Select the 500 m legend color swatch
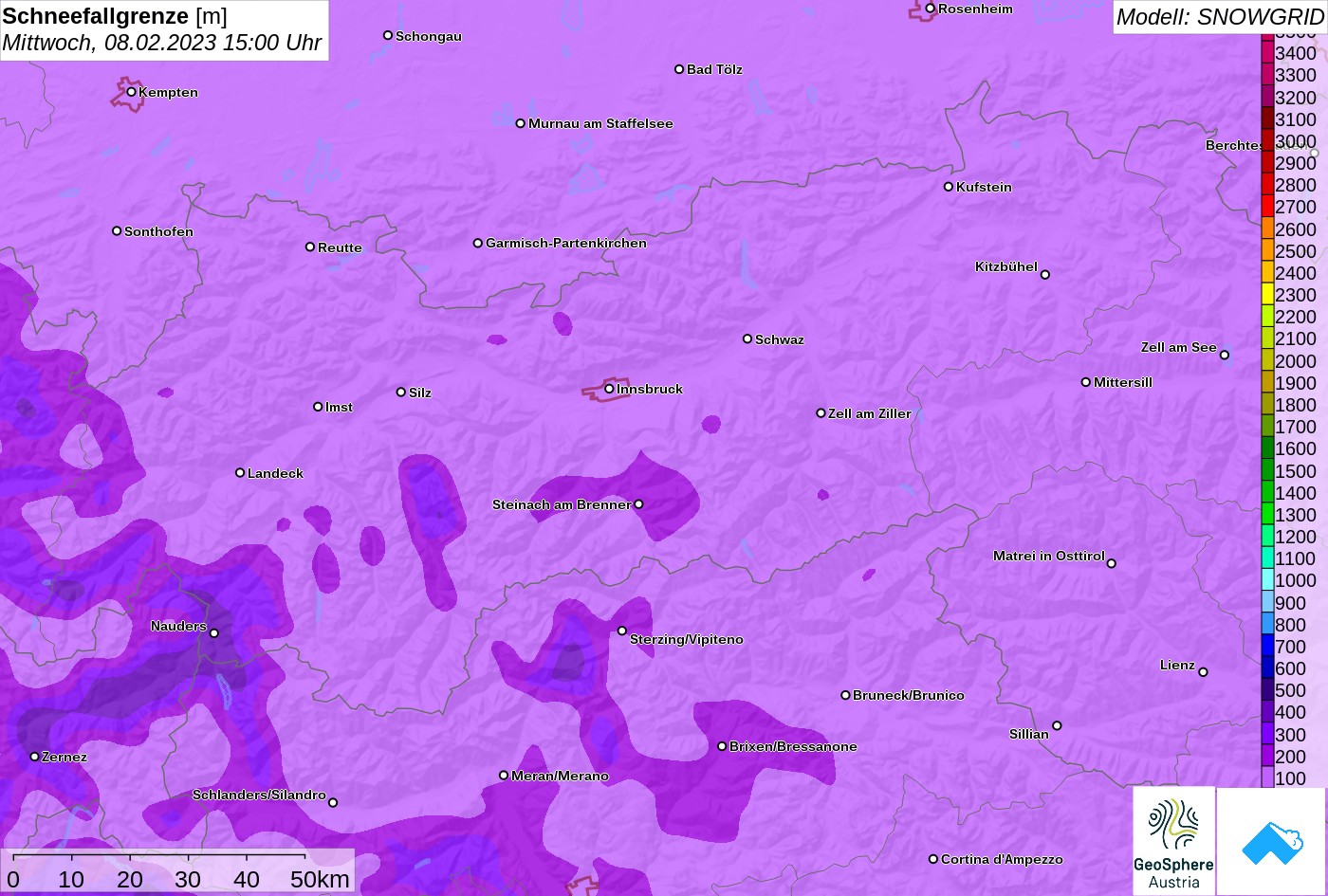The height and width of the screenshot is (896, 1328). pyautogui.click(x=1267, y=690)
